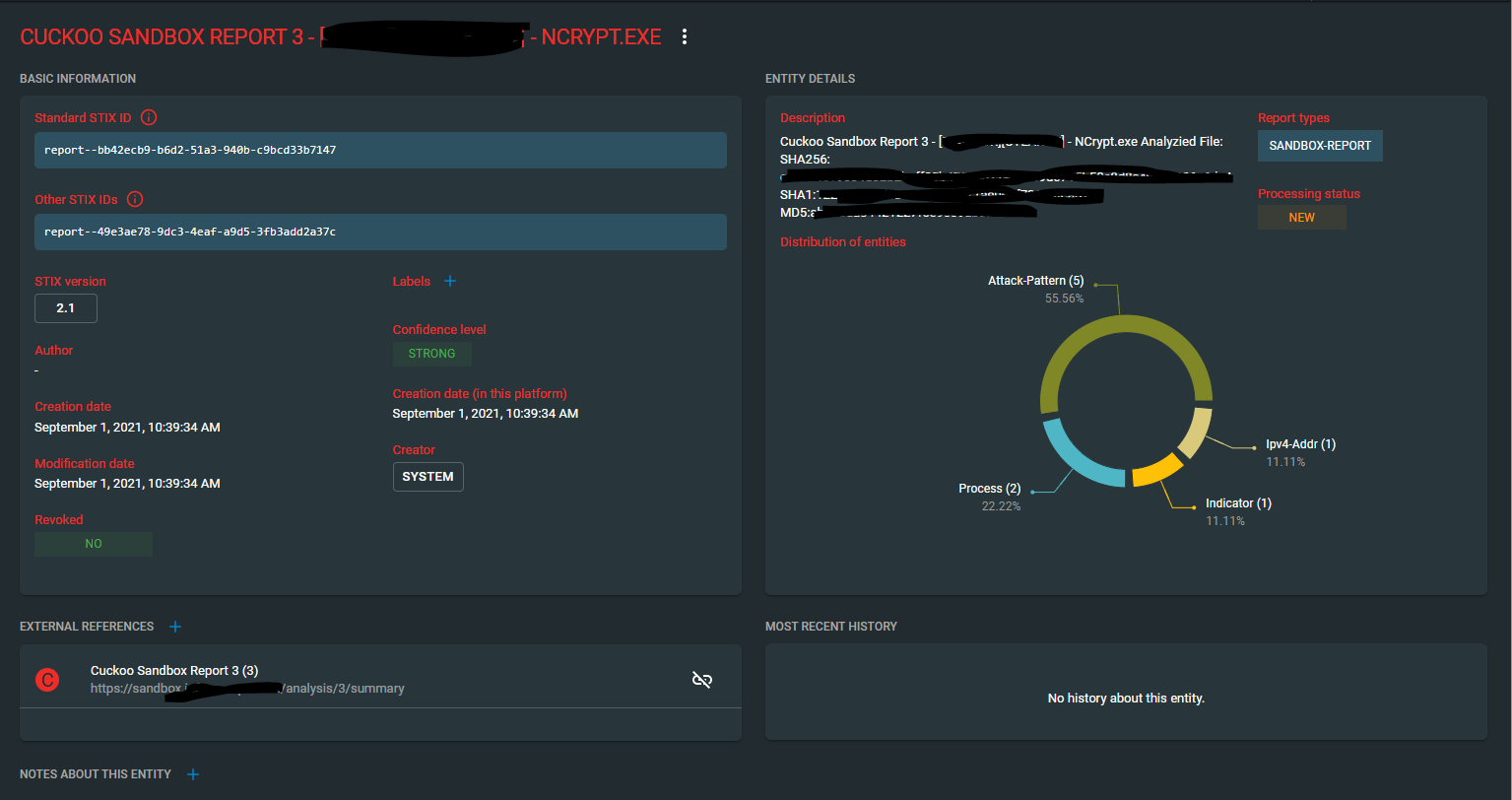Select the Attack-Pattern segment in the donut chart
The width and height of the screenshot is (1512, 800).
[1123, 323]
